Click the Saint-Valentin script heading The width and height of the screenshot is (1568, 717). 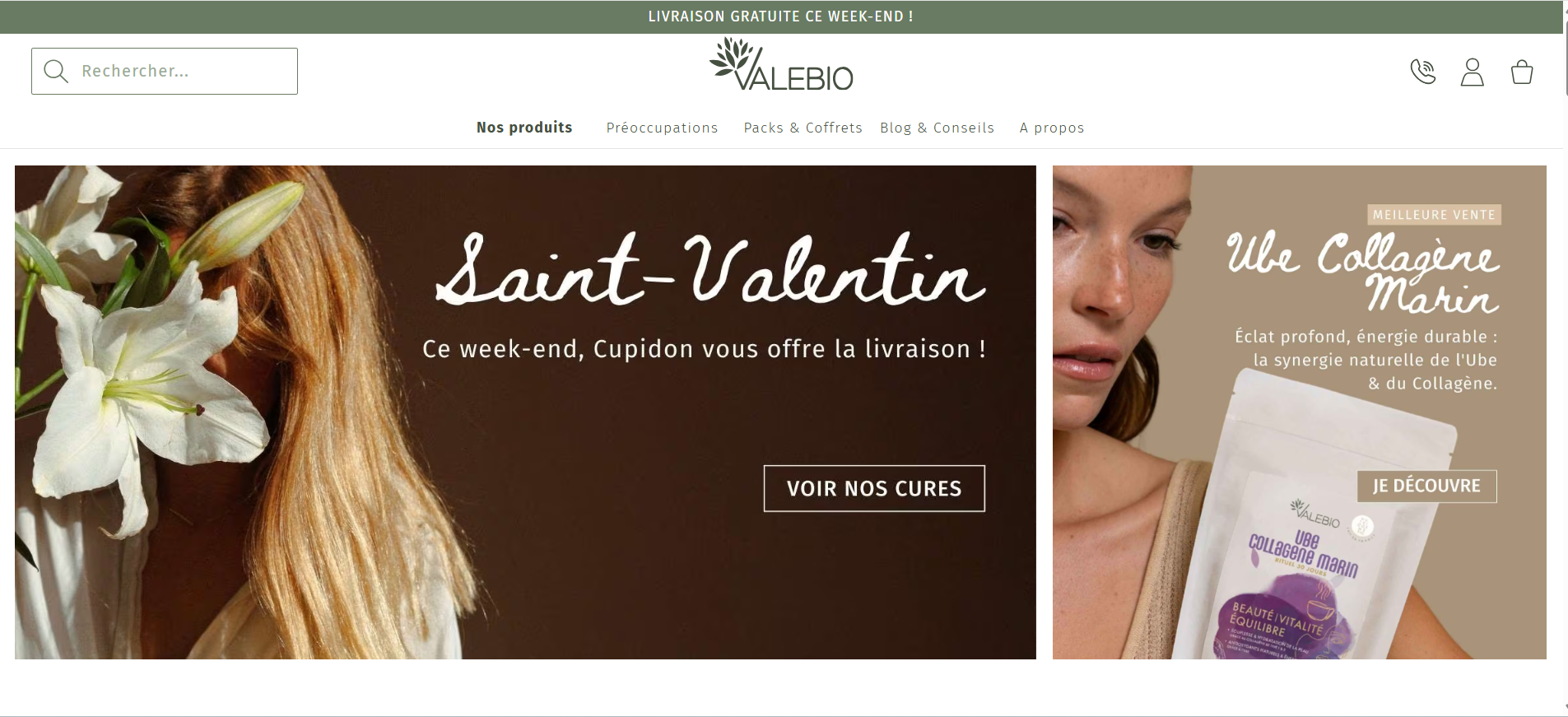[710, 269]
